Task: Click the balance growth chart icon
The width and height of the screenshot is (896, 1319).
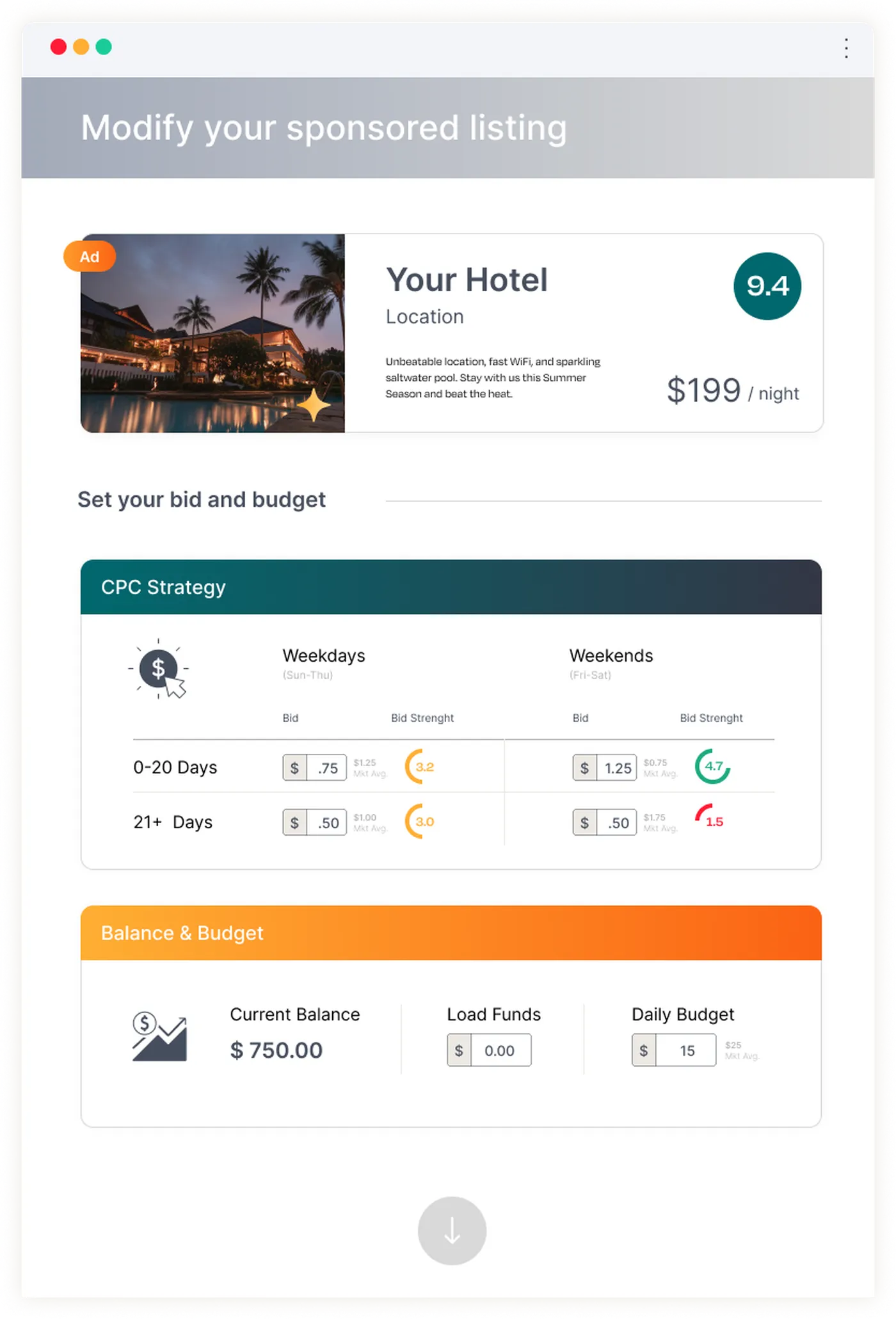Action: point(159,1037)
